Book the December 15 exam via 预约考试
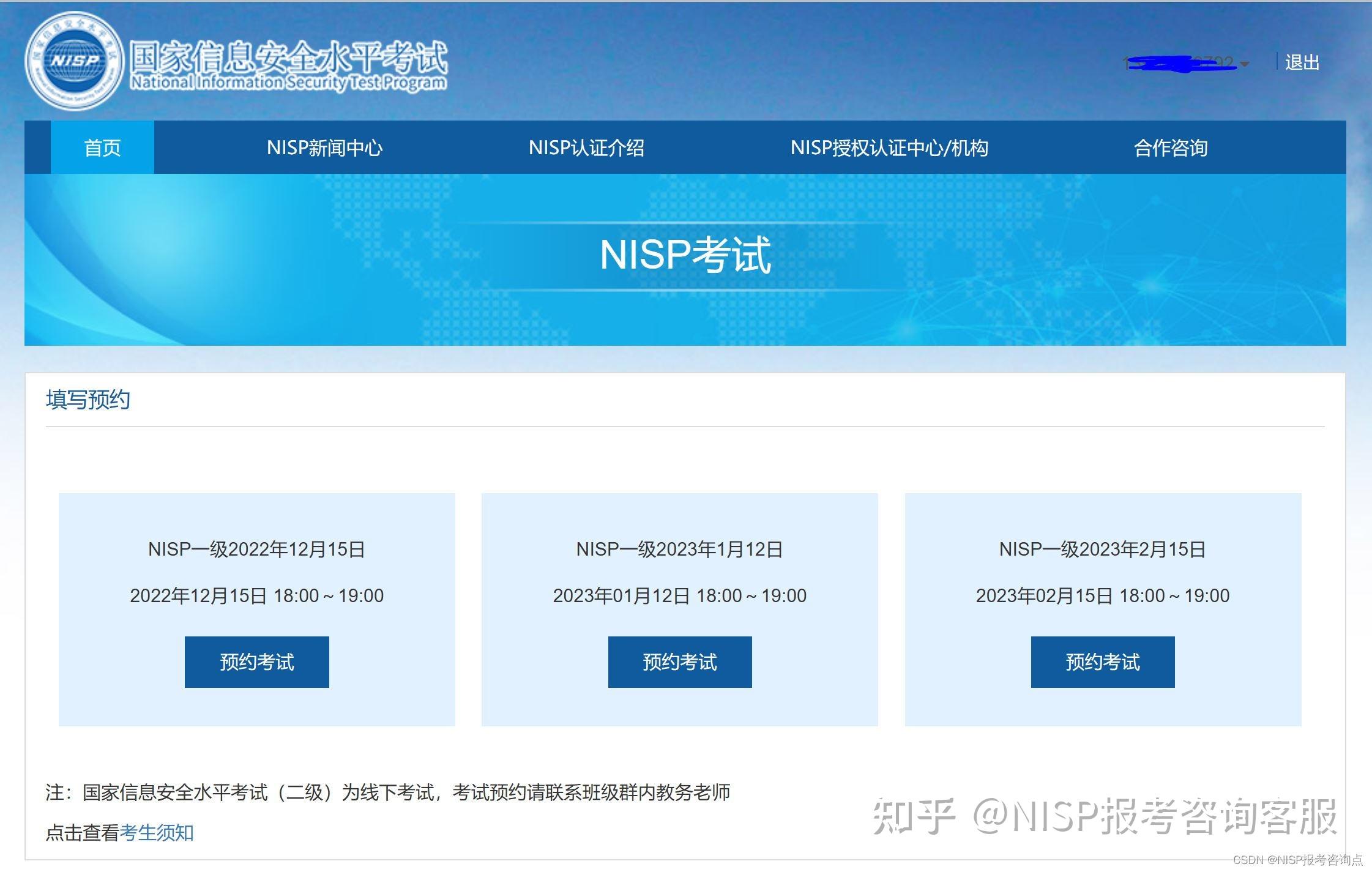Image resolution: width=1372 pixels, height=872 pixels. pos(256,661)
